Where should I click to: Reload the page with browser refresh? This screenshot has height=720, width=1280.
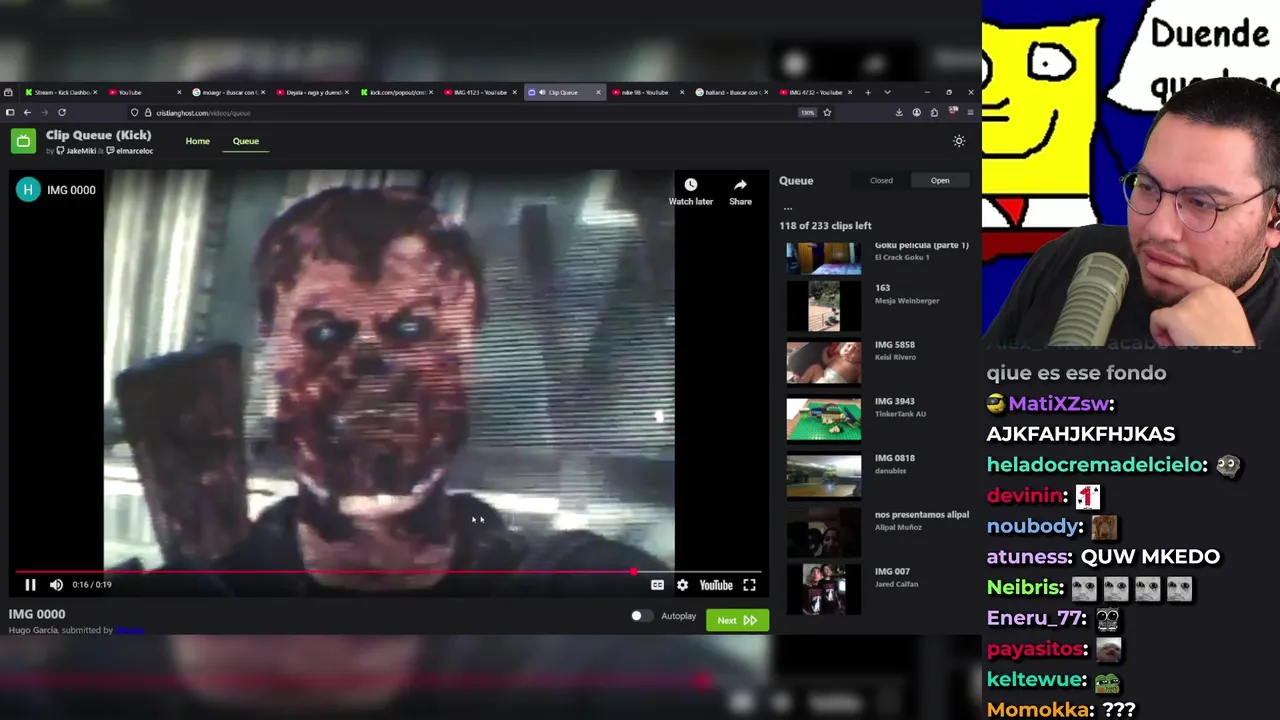click(61, 113)
